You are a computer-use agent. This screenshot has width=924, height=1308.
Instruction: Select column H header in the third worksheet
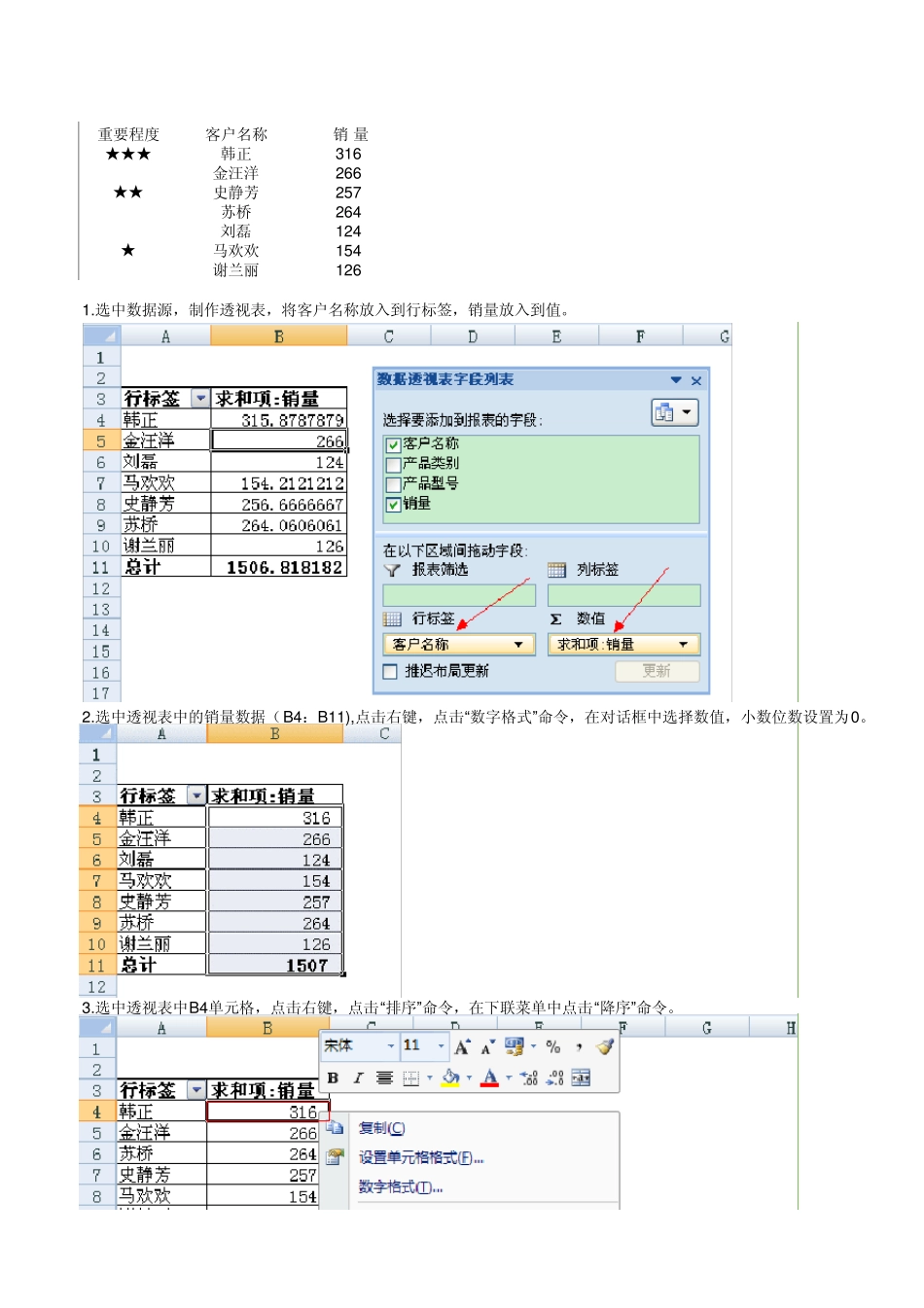pos(789,1027)
